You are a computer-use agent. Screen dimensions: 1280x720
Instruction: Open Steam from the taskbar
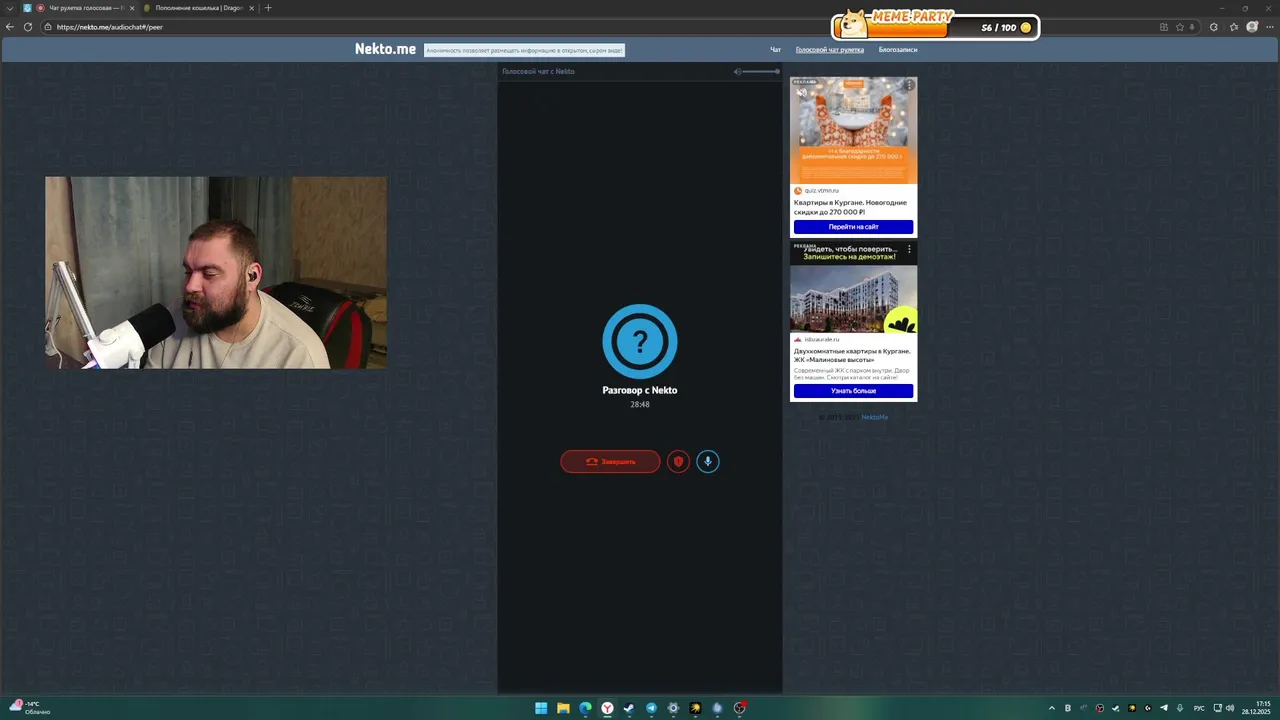(629, 708)
